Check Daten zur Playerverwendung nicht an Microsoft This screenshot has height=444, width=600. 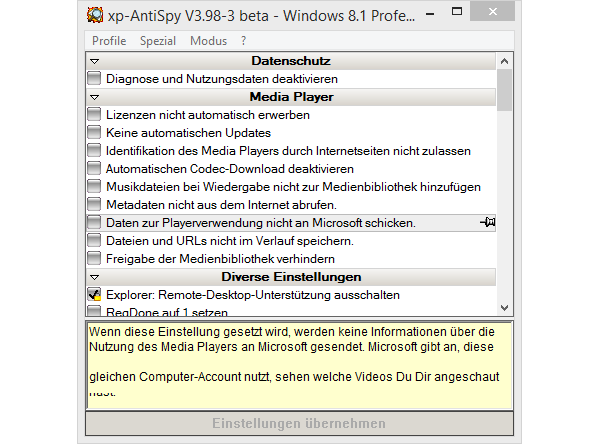tap(94, 222)
